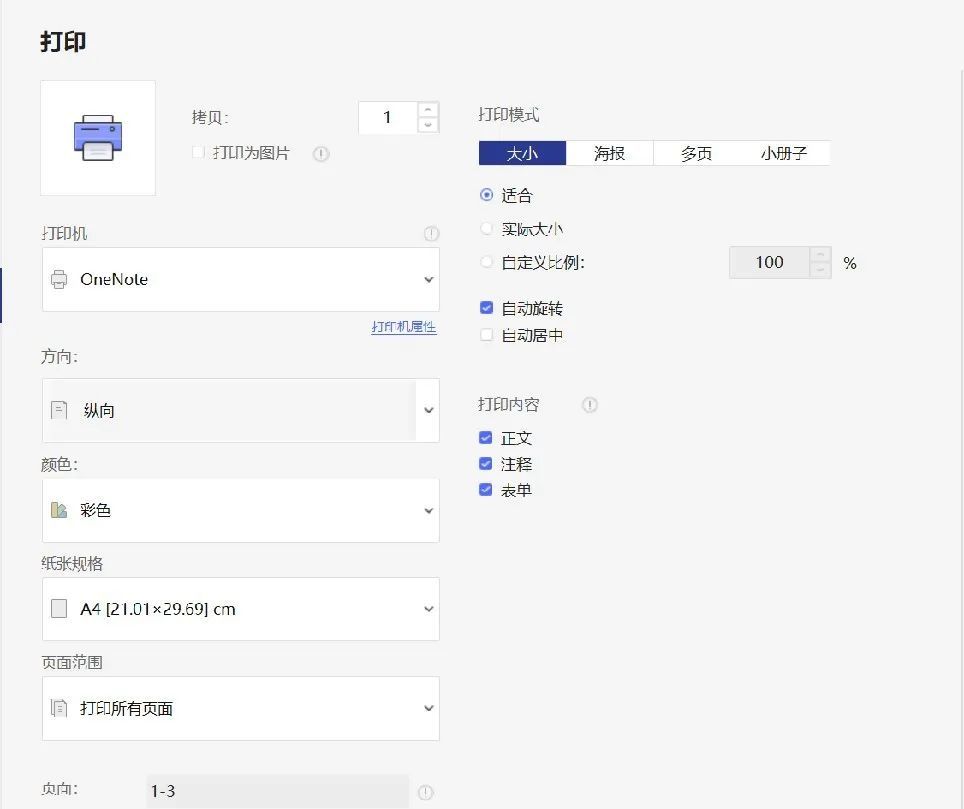Click the portrait page icon beside 纵向
Image resolution: width=964 pixels, height=809 pixels.
(x=59, y=410)
